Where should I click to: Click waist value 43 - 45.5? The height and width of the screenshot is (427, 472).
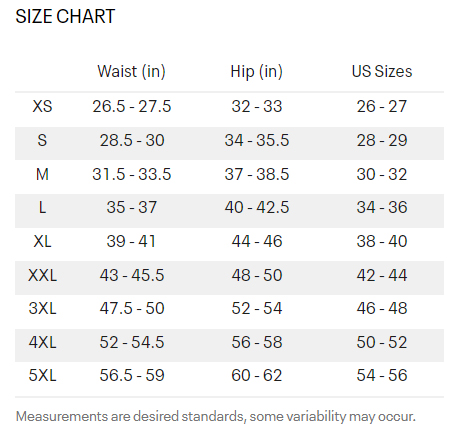pos(132,275)
